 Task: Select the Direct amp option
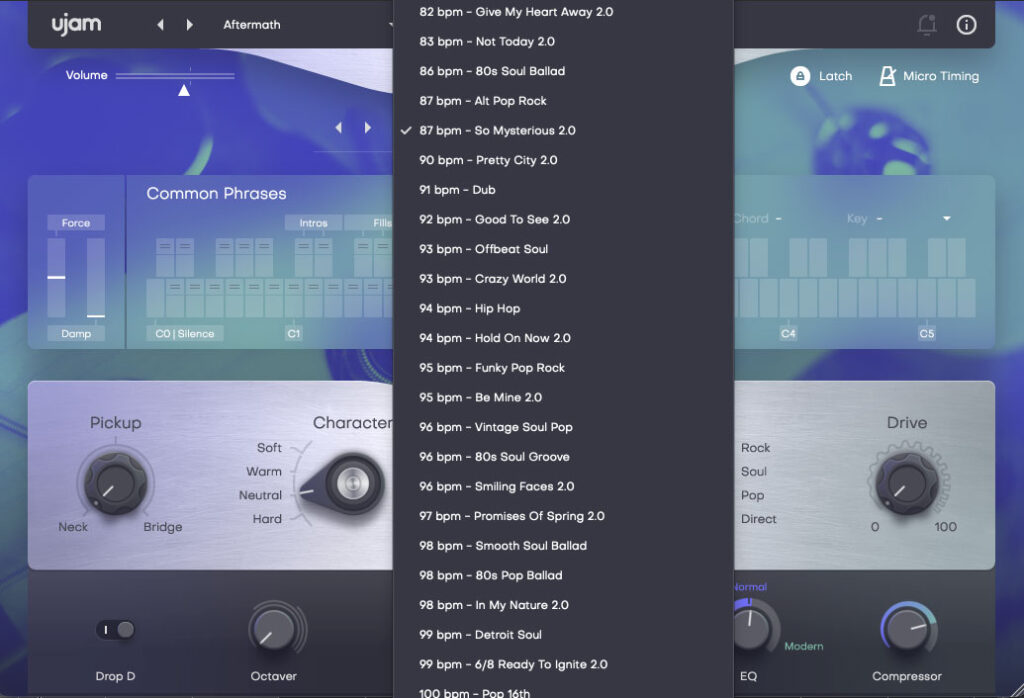pyautogui.click(x=759, y=519)
